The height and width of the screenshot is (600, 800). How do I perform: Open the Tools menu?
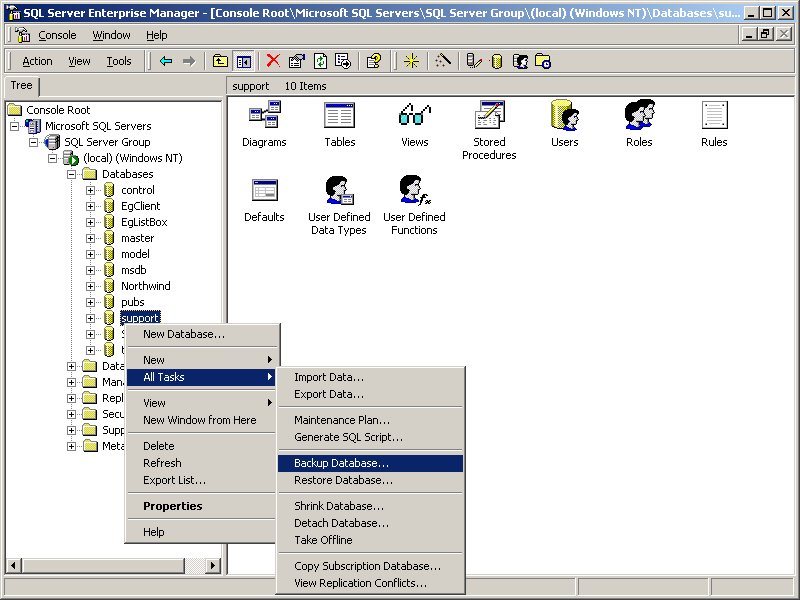[119, 61]
